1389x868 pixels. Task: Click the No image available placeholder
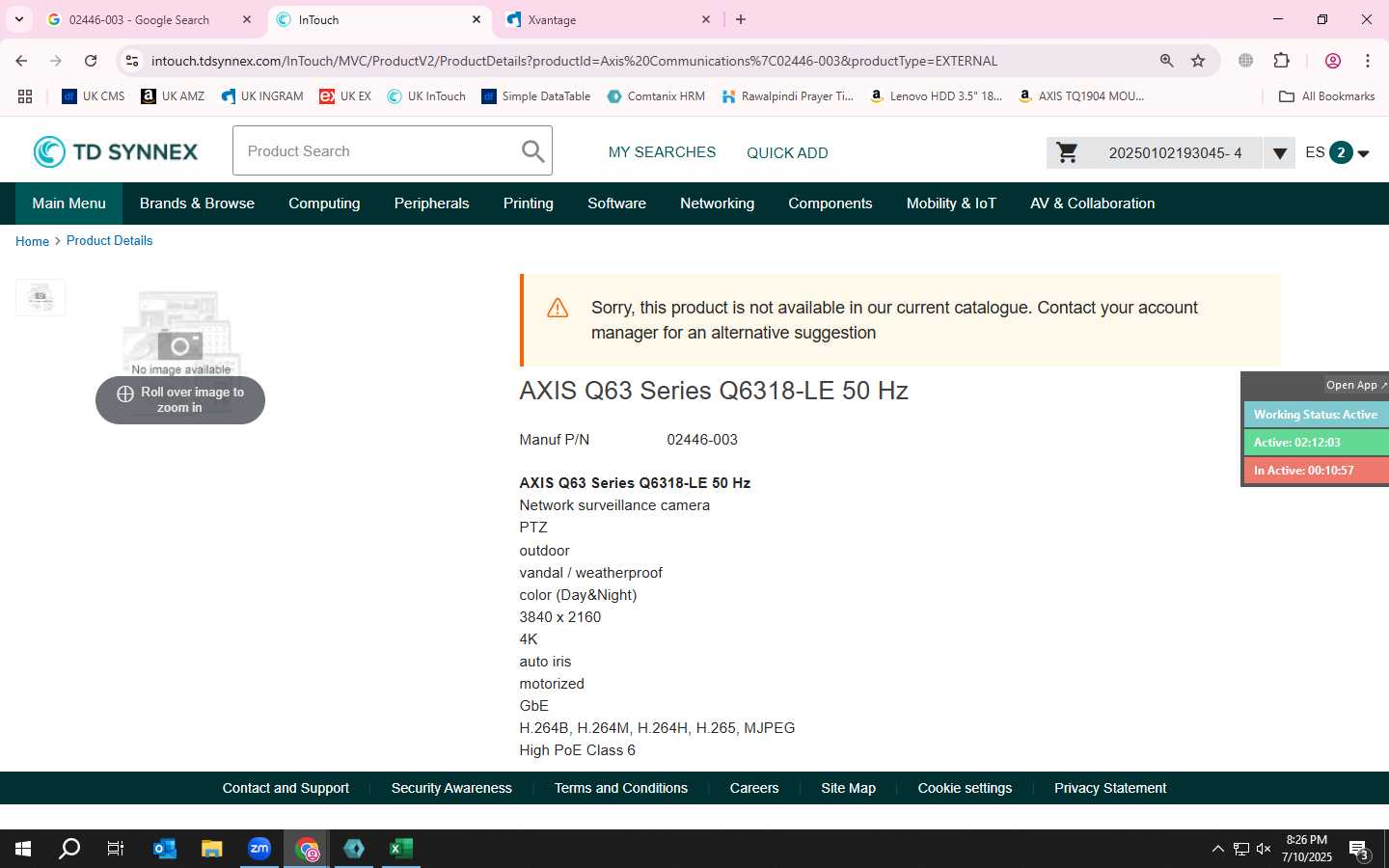pyautogui.click(x=180, y=333)
